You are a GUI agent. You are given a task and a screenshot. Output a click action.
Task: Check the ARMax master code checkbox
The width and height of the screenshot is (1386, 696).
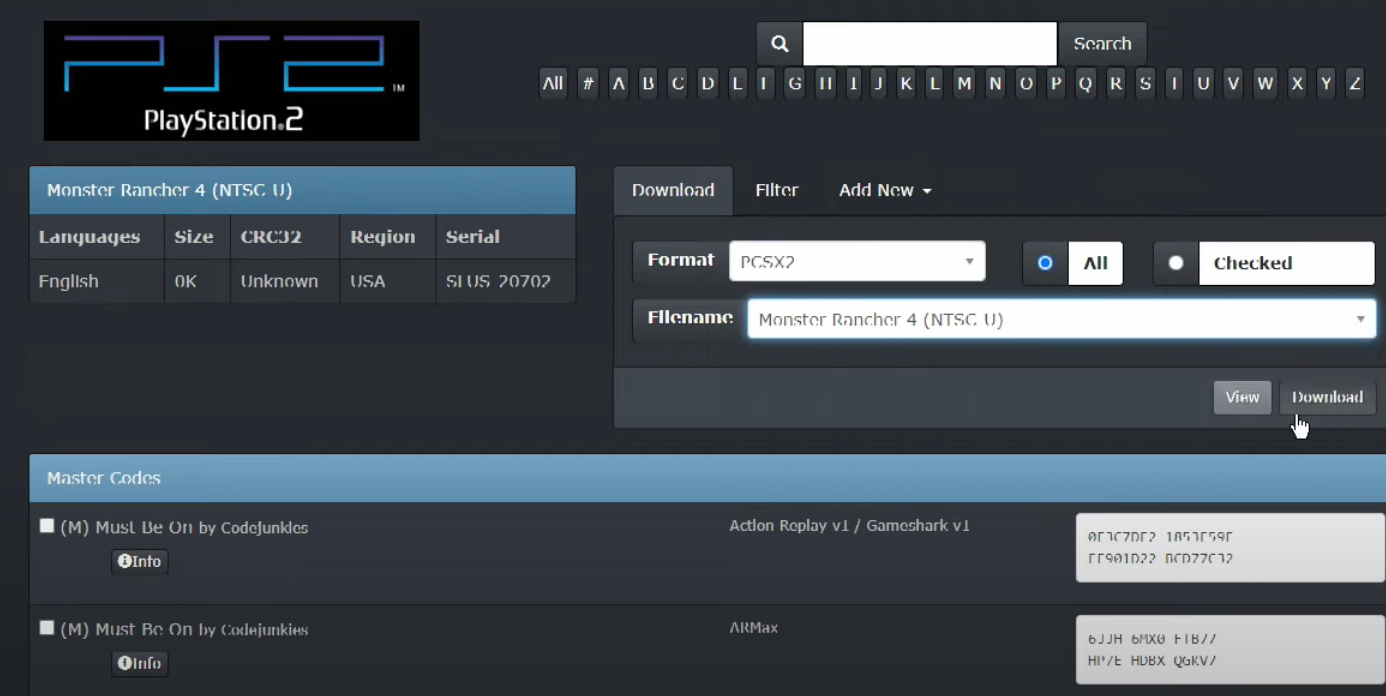tap(47, 628)
